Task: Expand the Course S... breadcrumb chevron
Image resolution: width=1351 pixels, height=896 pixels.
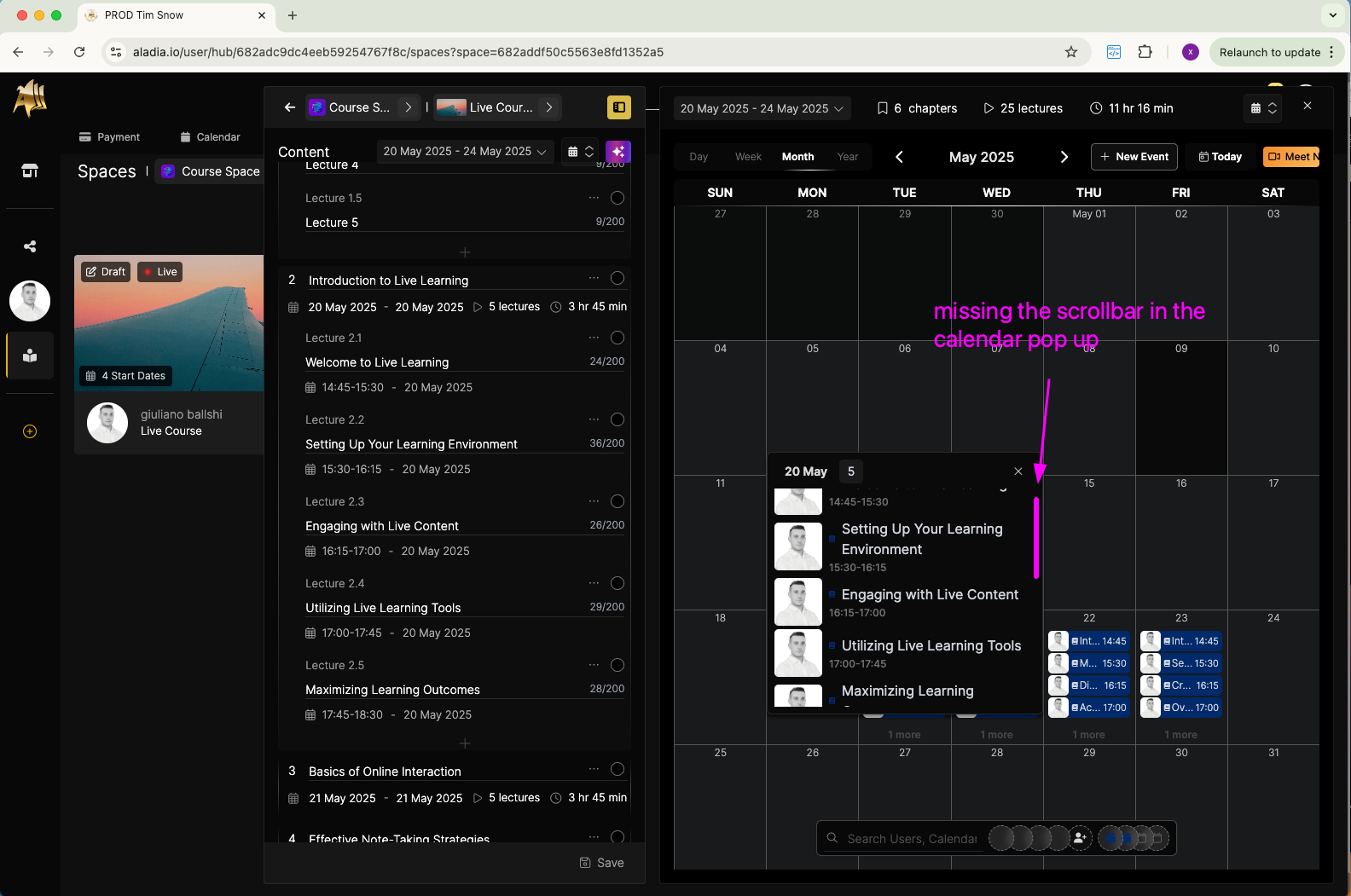Action: (x=409, y=107)
